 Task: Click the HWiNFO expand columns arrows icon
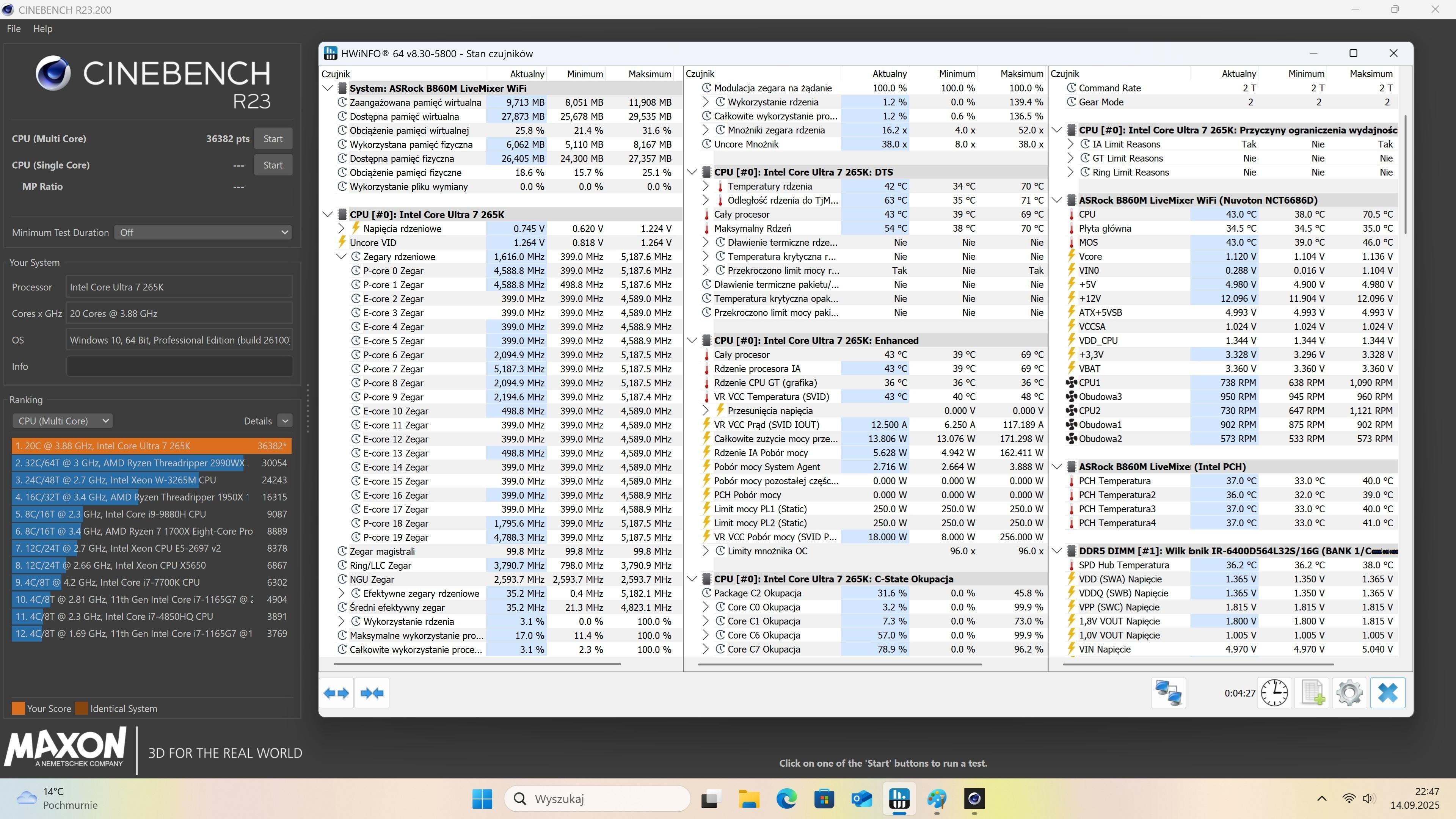336,693
